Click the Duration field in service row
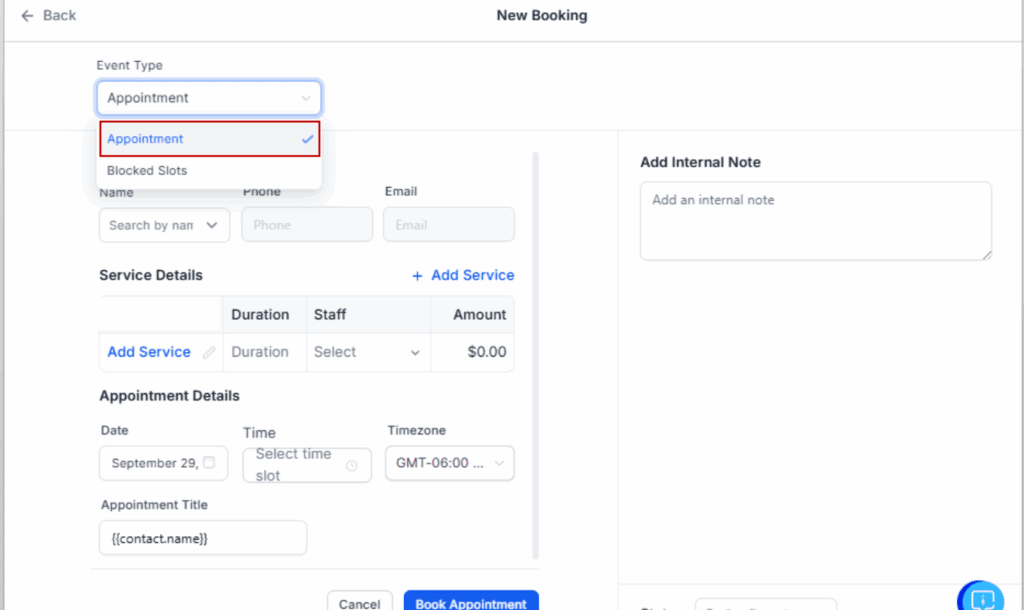Screen dimensions: 1024x610 [x=260, y=352]
